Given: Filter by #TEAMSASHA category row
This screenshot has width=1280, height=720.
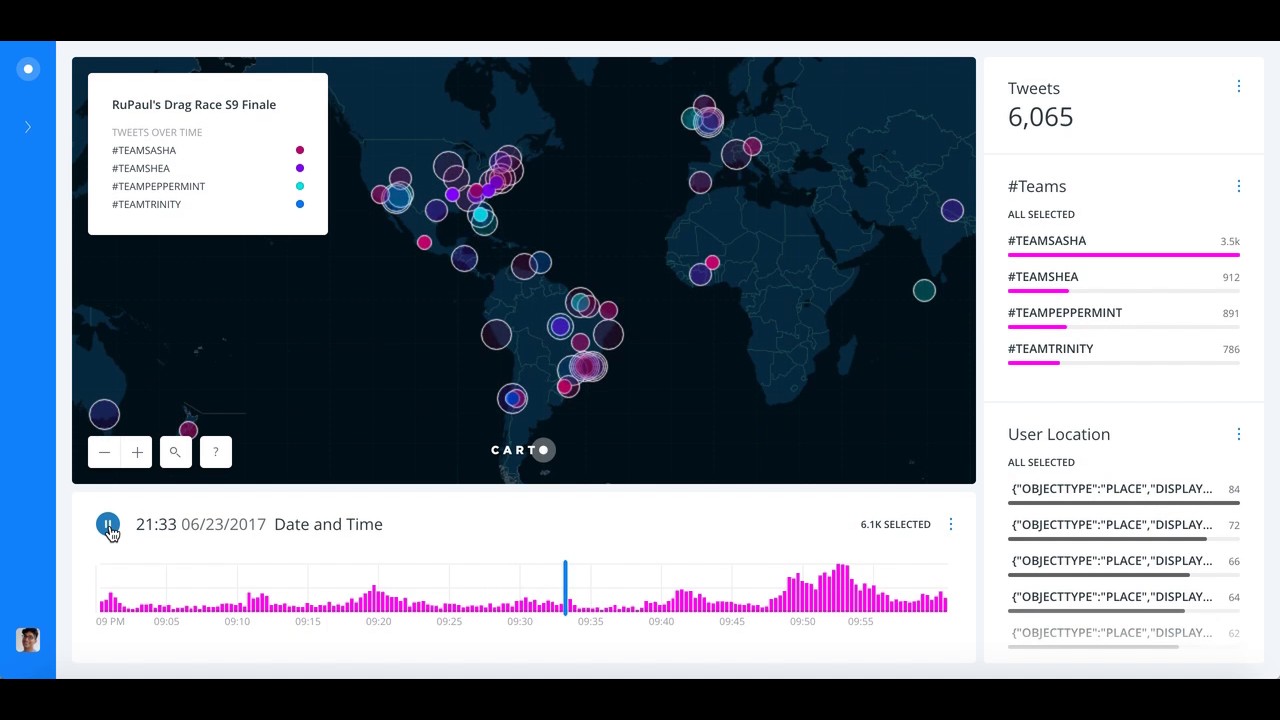Looking at the screenshot, I should 1124,245.
